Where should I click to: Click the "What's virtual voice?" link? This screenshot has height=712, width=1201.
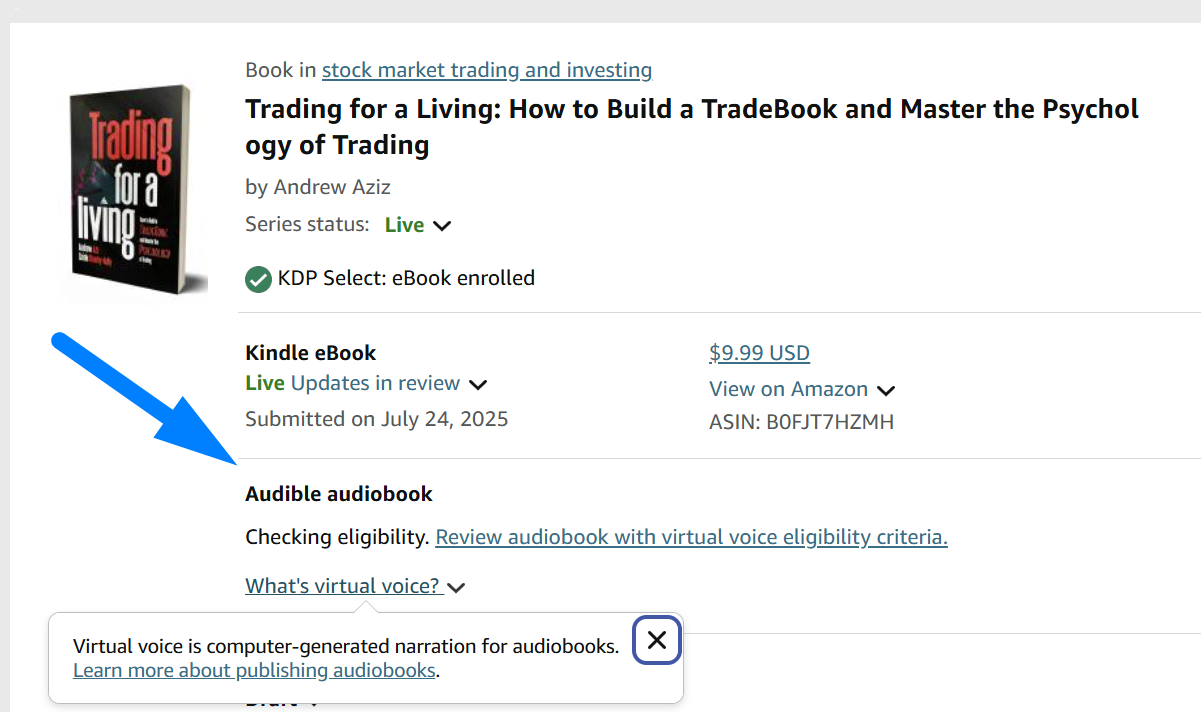(x=343, y=586)
